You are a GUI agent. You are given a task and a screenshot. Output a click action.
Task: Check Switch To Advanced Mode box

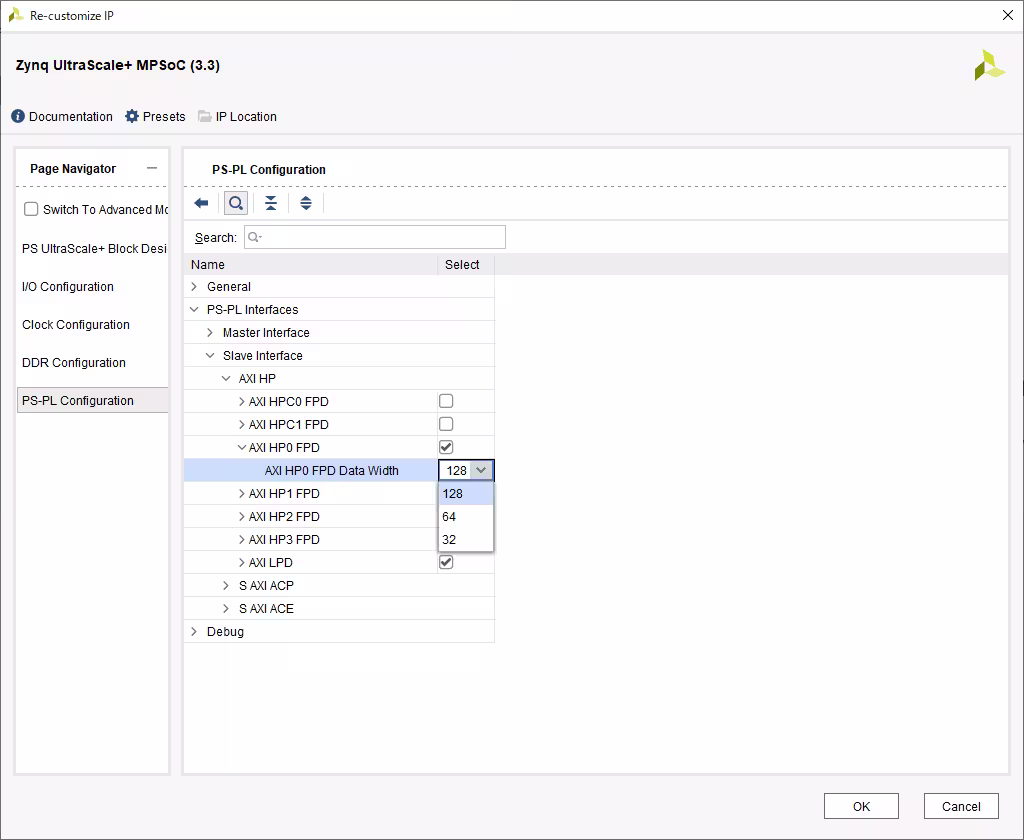[x=31, y=209]
